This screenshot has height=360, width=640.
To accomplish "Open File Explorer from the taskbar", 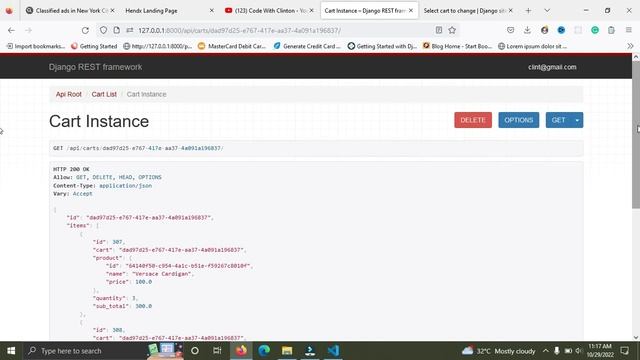I will (287, 351).
